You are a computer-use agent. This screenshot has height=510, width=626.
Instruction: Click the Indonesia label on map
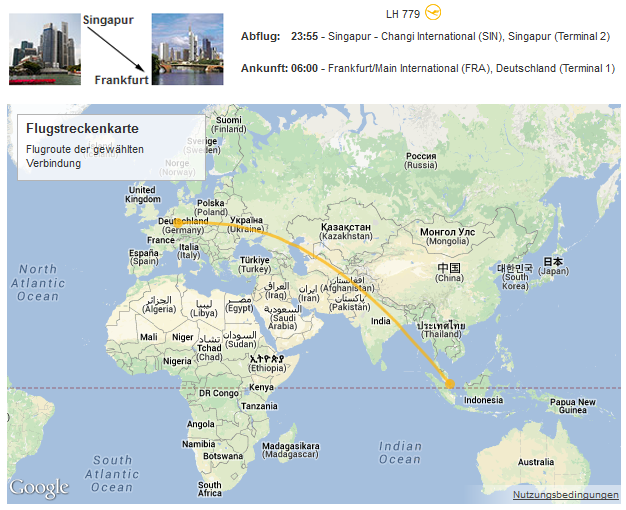[x=483, y=400]
